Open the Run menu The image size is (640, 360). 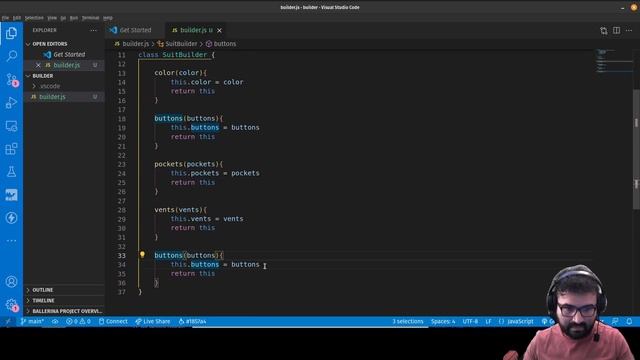74,18
